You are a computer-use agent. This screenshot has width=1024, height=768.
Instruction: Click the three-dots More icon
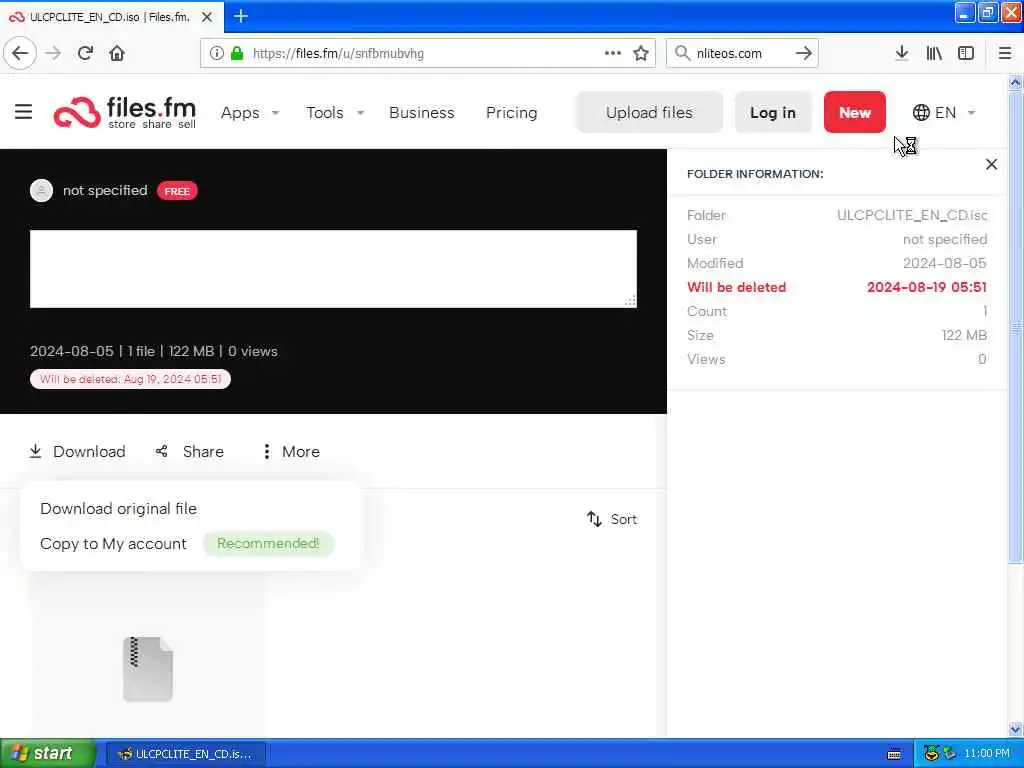(266, 451)
